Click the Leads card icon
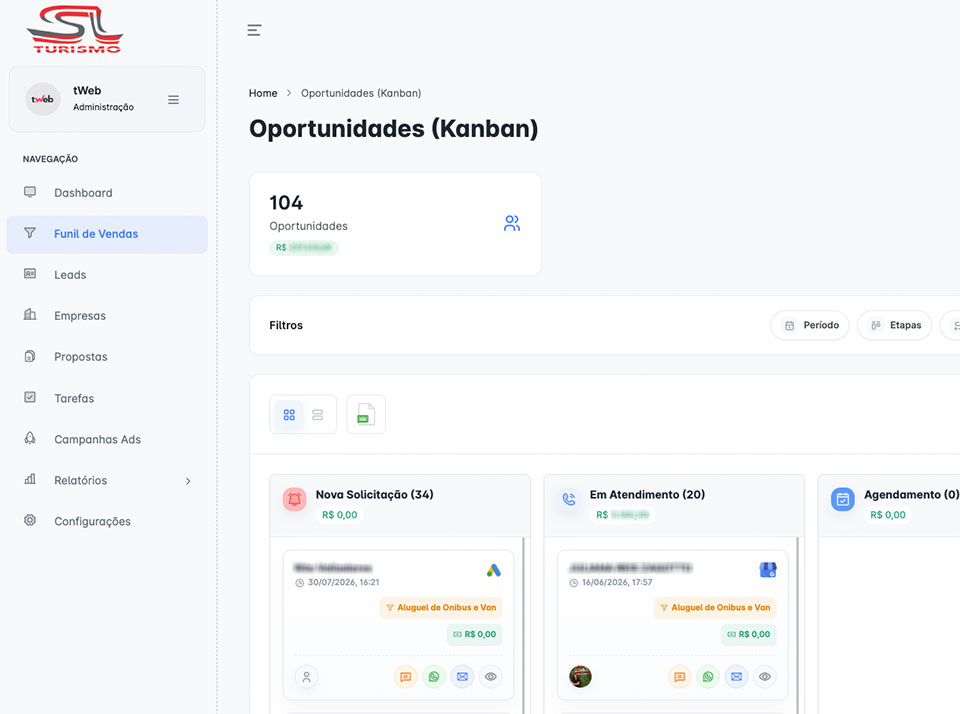Screen dimensions: 960x714 pyautogui.click(x=30, y=274)
